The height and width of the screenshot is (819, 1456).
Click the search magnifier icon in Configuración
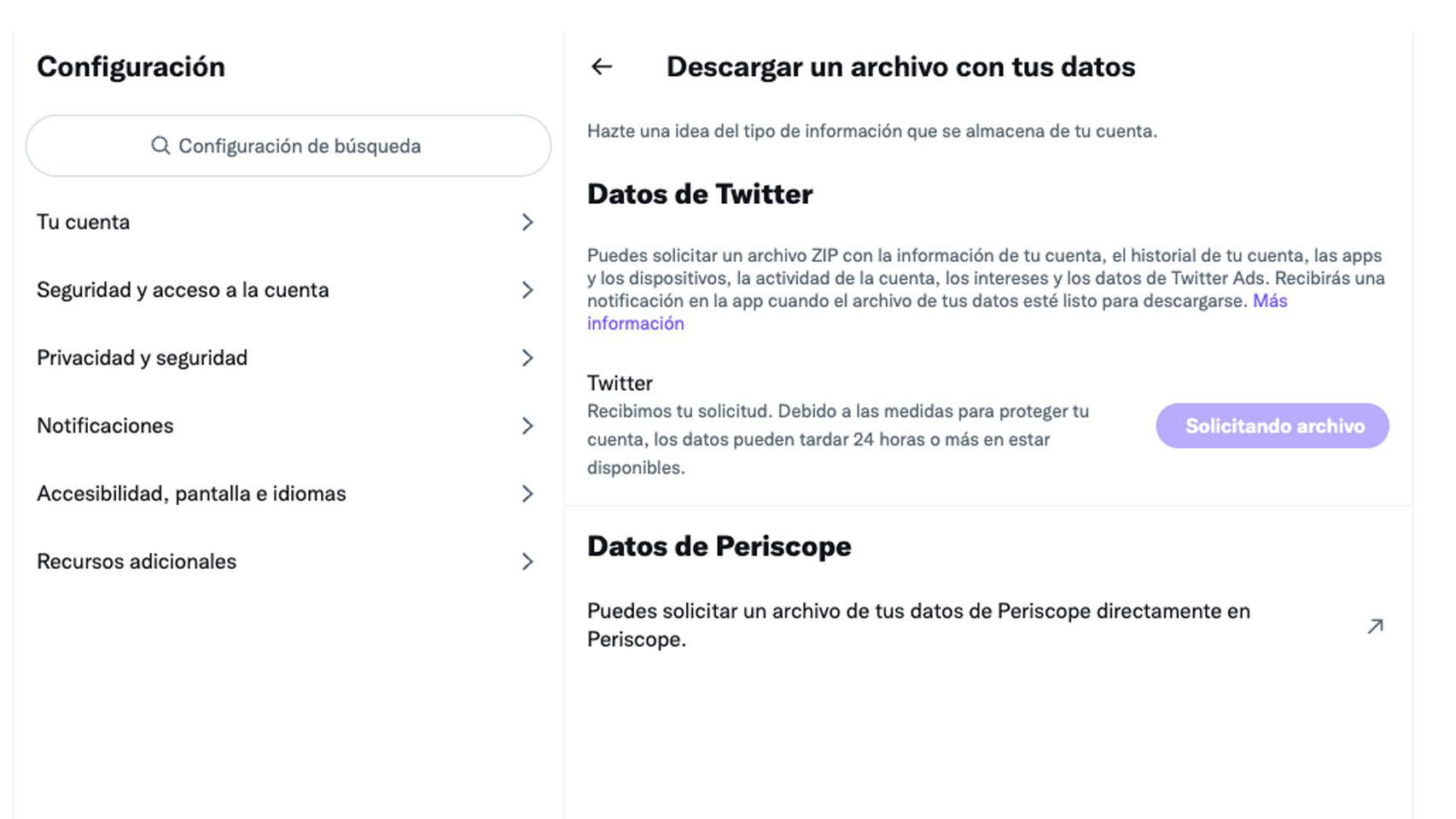160,146
